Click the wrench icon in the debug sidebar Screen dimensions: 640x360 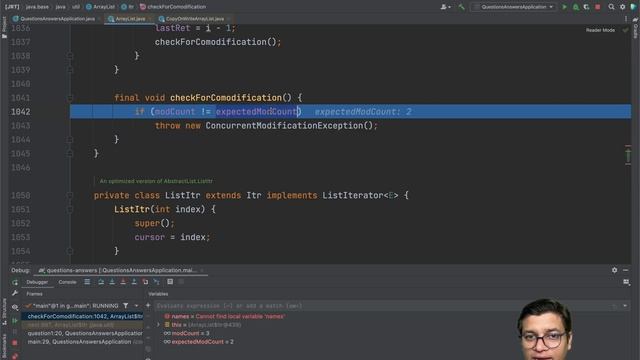click(15, 293)
